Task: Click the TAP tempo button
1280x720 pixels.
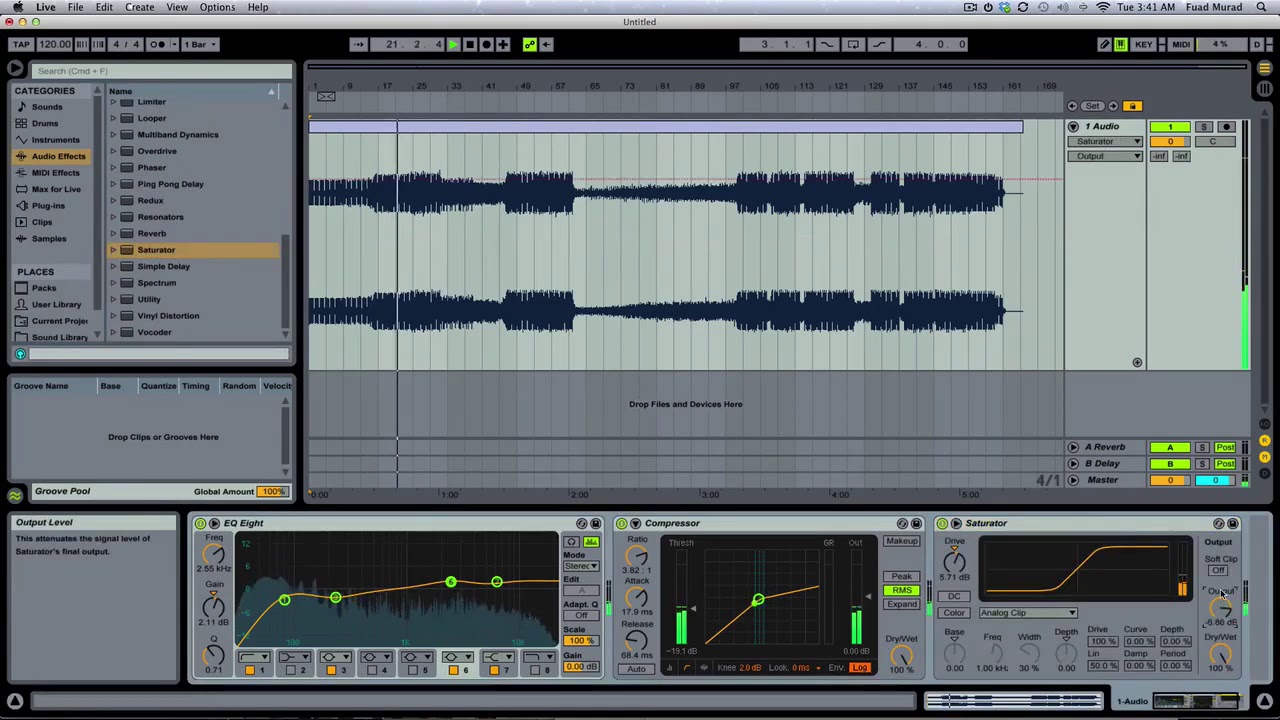Action: [21, 44]
